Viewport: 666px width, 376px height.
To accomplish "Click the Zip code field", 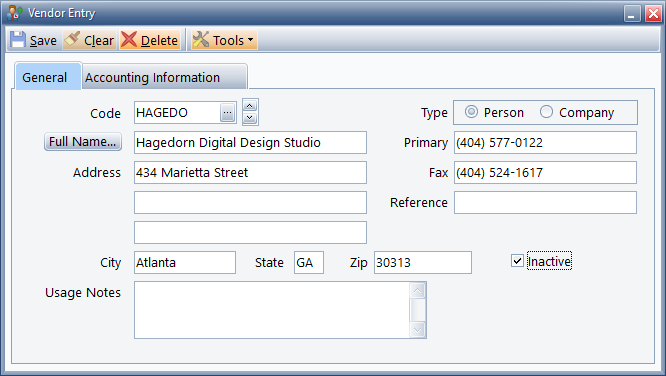I will tap(423, 262).
